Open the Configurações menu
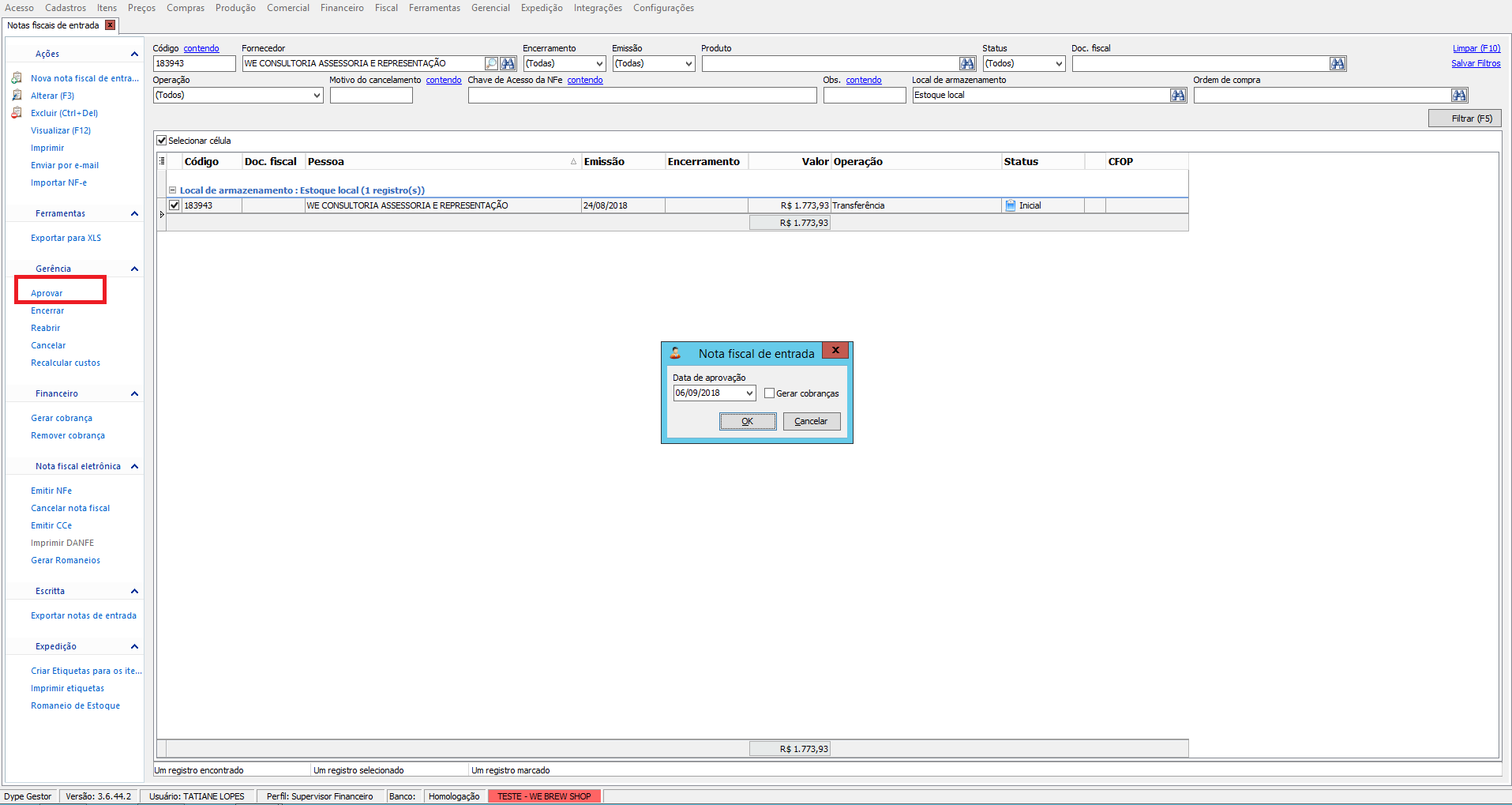 point(663,8)
